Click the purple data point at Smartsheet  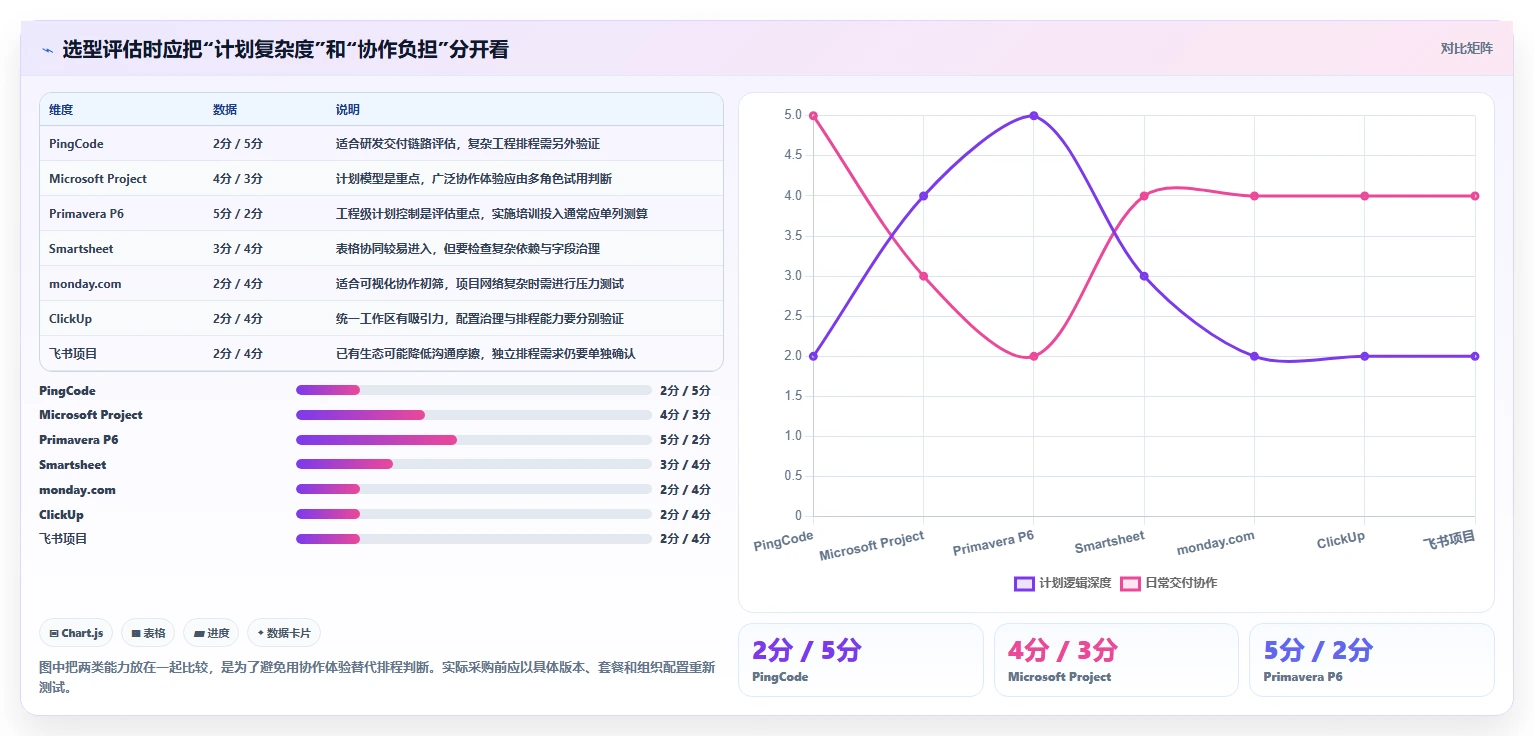coord(1144,276)
